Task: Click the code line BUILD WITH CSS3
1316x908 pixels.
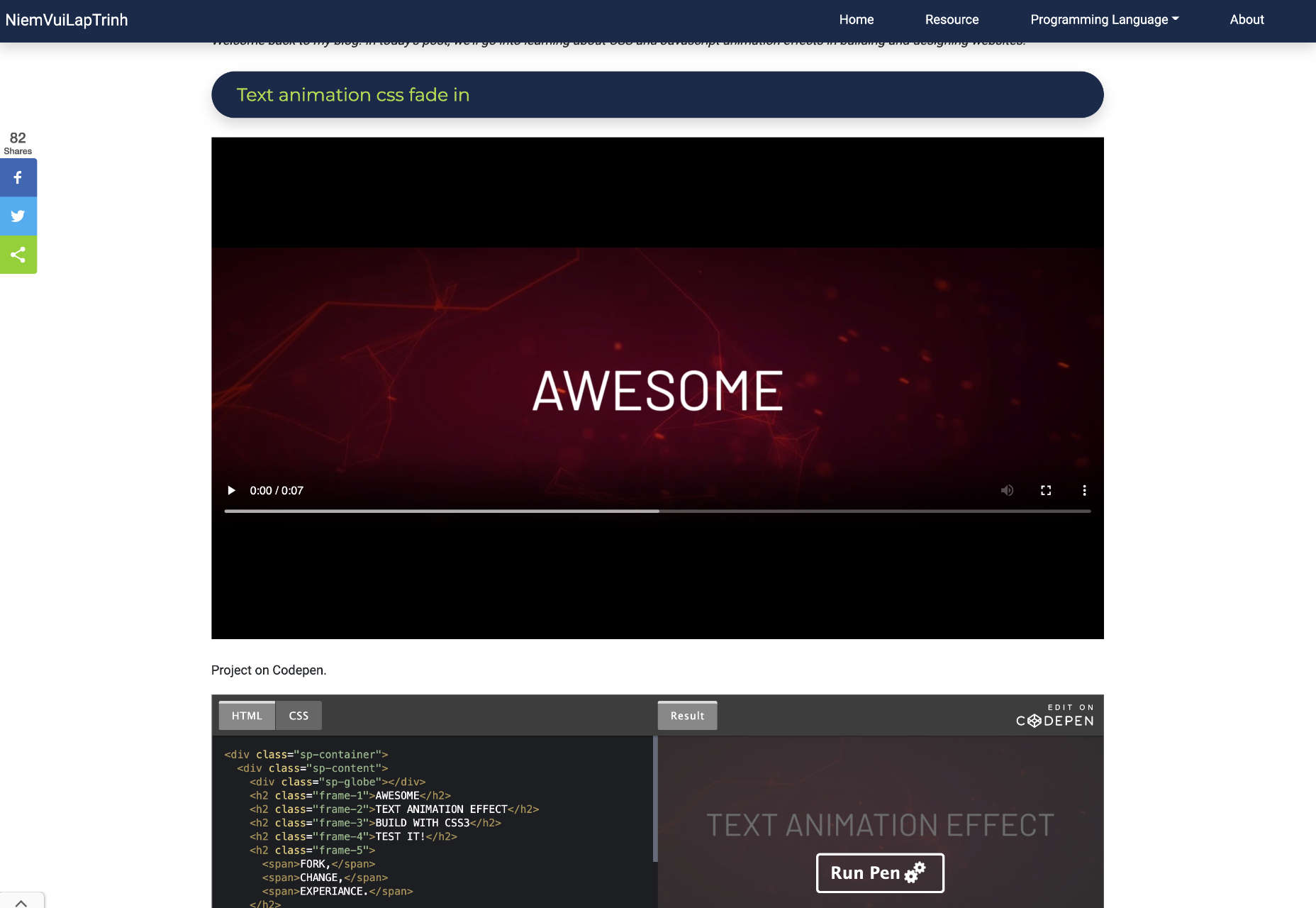Action: click(375, 823)
